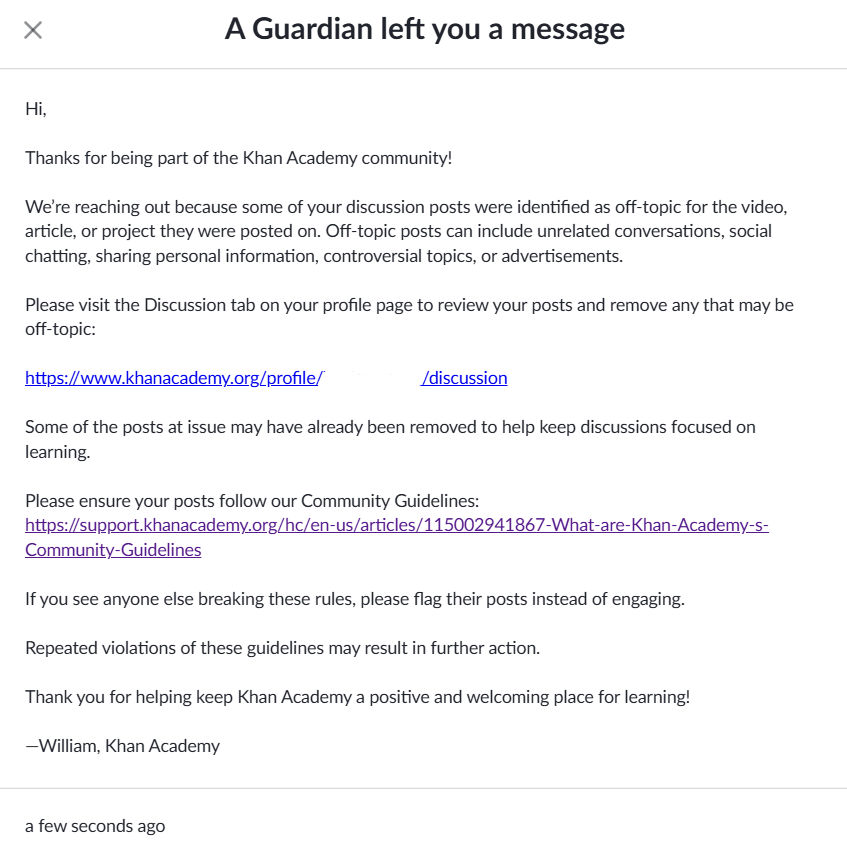
Task: Click the lone "off-topic:" text above the profile link
Action: click(60, 329)
